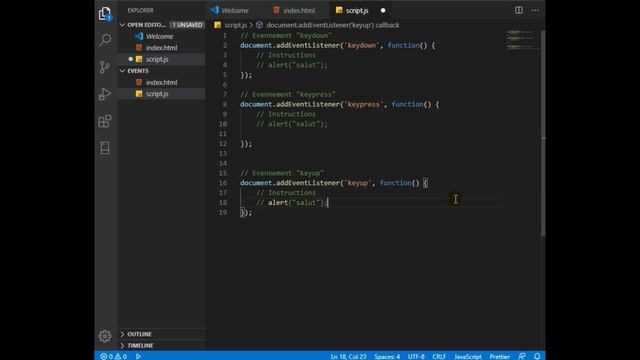Screen dimensions: 640x360
Task: Open the Search view icon
Action: click(105, 40)
